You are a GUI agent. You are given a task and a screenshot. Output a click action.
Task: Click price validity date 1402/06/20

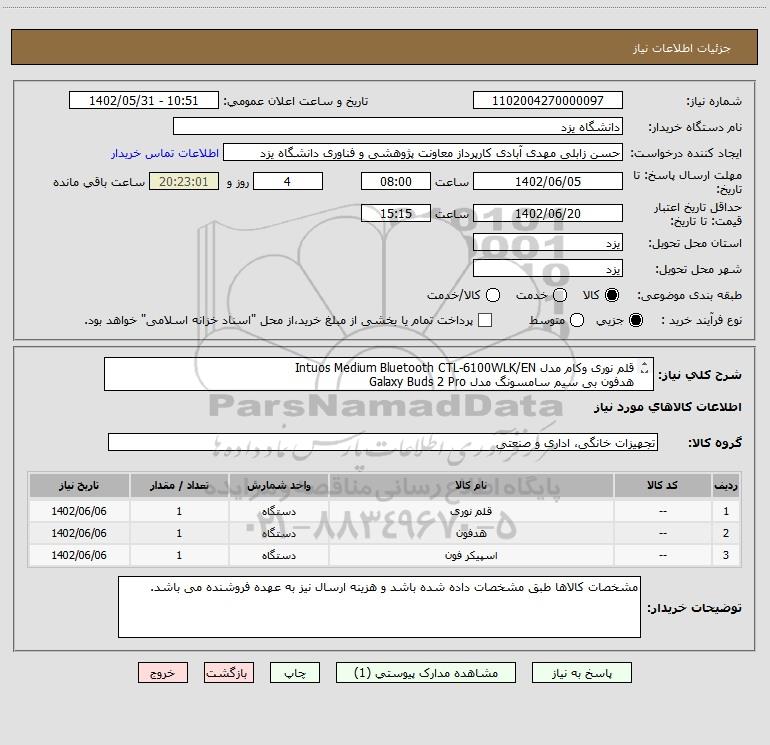(x=548, y=213)
